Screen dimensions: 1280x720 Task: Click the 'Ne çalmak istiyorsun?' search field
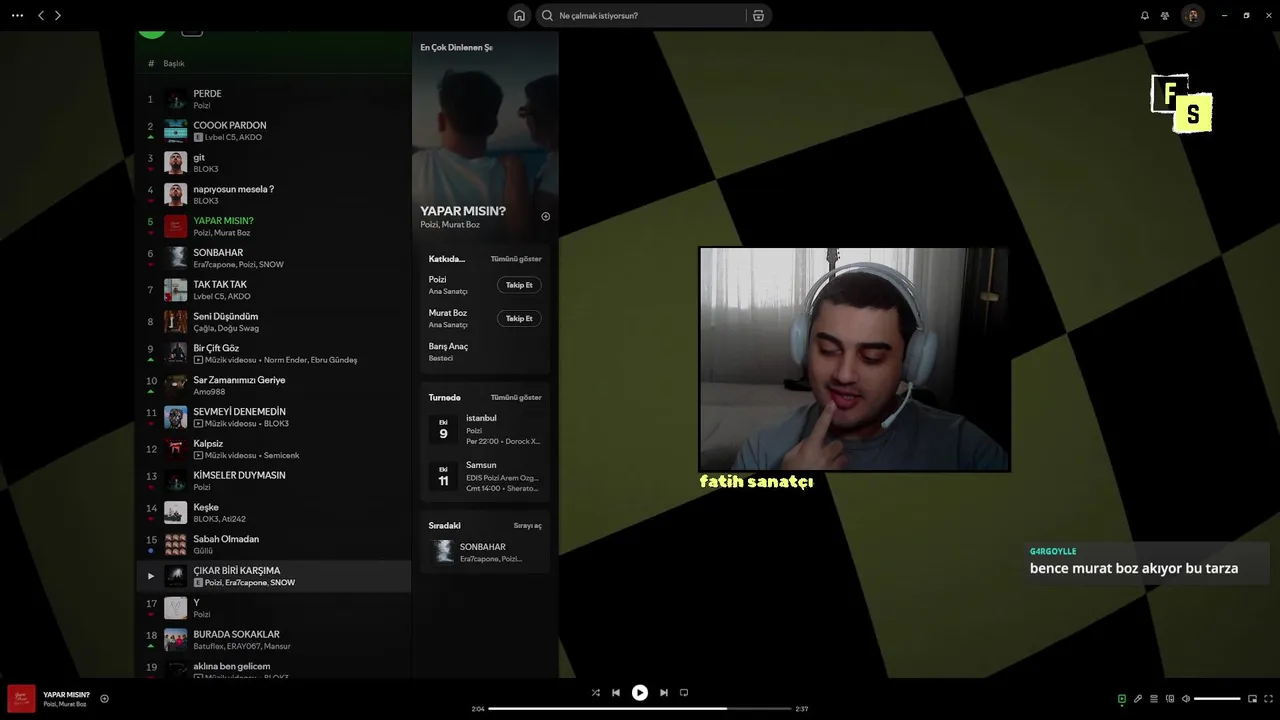640,15
